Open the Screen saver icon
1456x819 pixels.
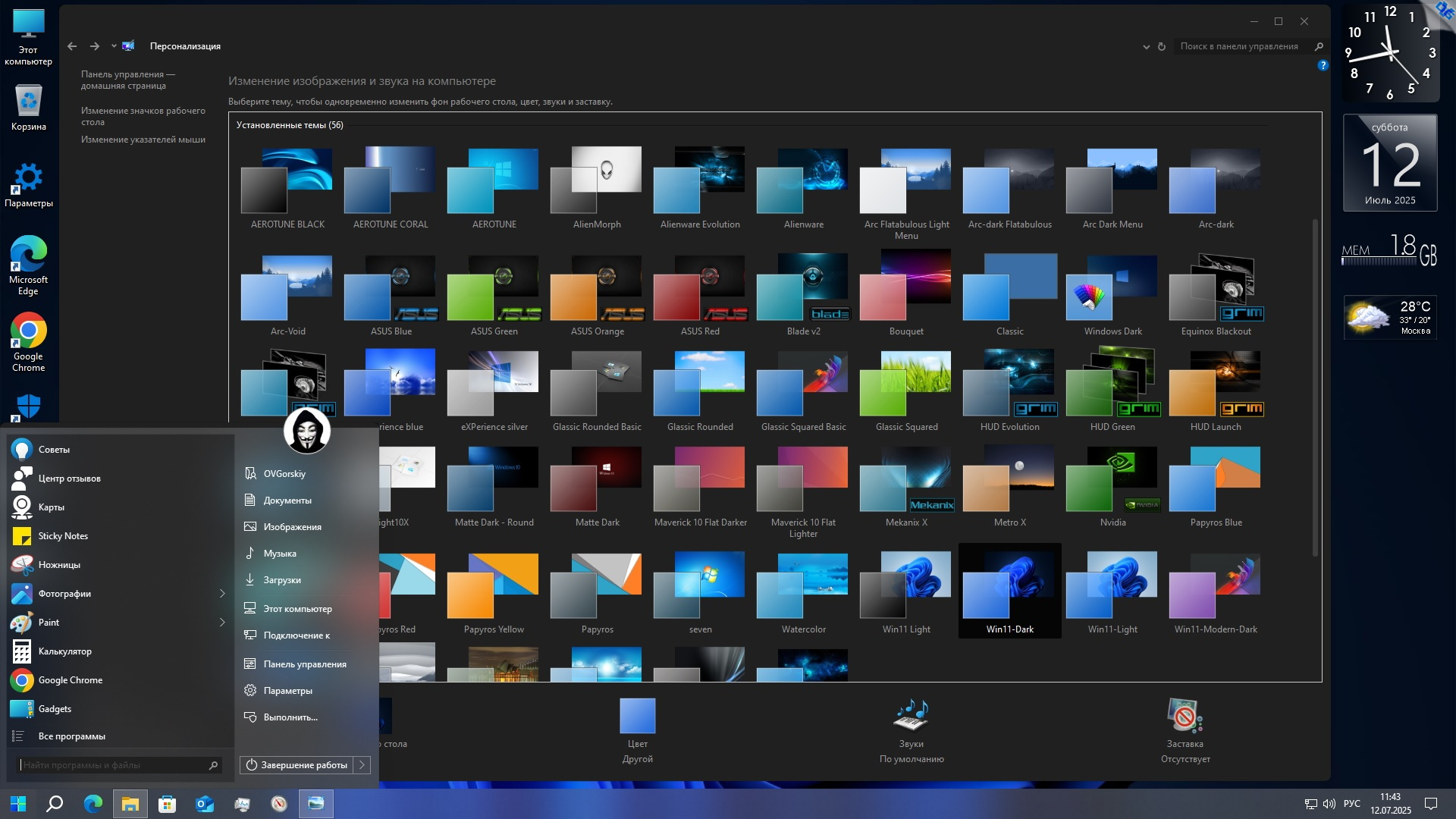click(1185, 715)
